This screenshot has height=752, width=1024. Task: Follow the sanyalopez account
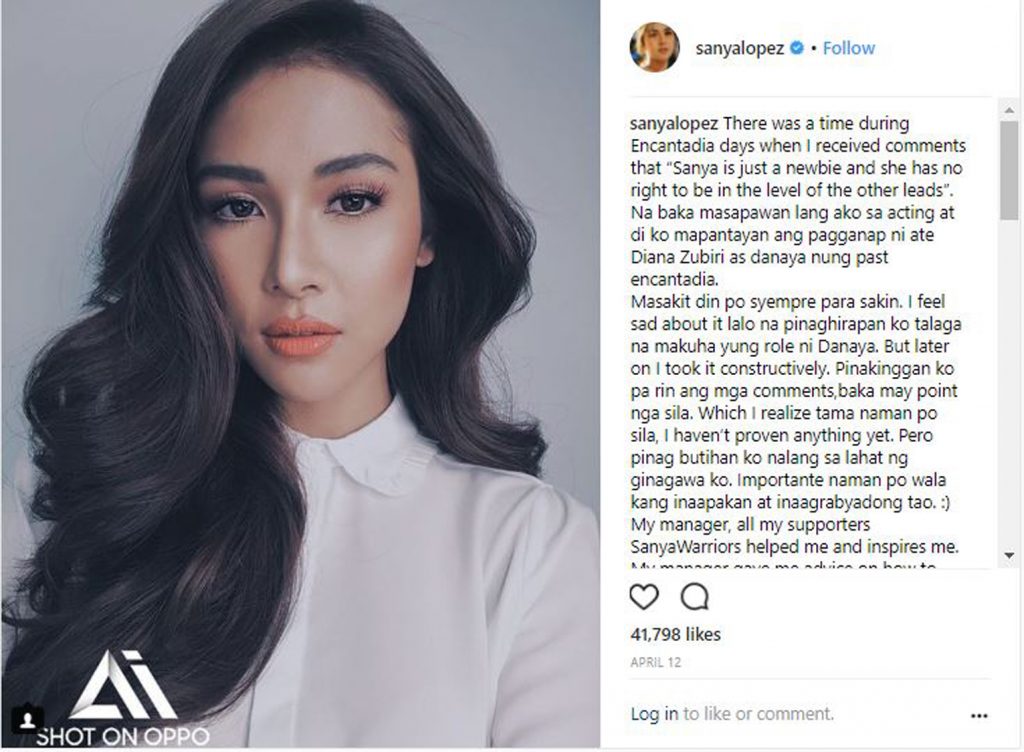click(848, 48)
